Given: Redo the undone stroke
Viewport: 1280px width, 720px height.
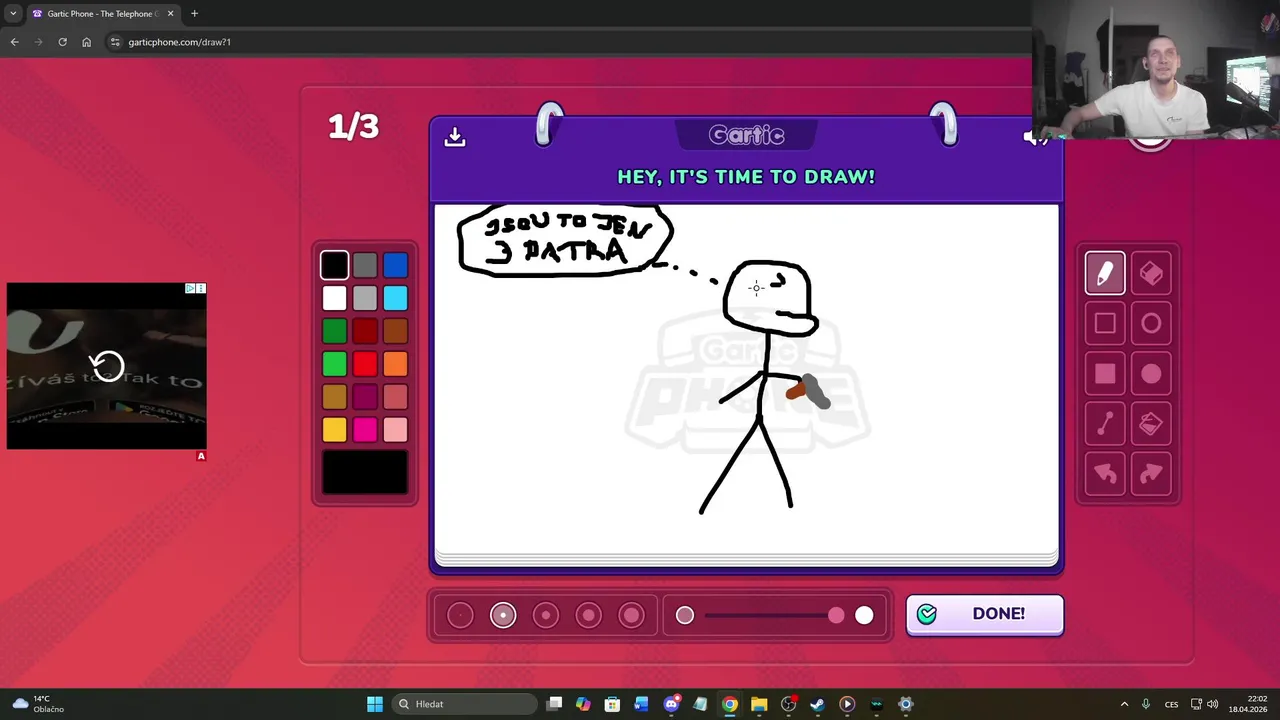Looking at the screenshot, I should [1151, 474].
